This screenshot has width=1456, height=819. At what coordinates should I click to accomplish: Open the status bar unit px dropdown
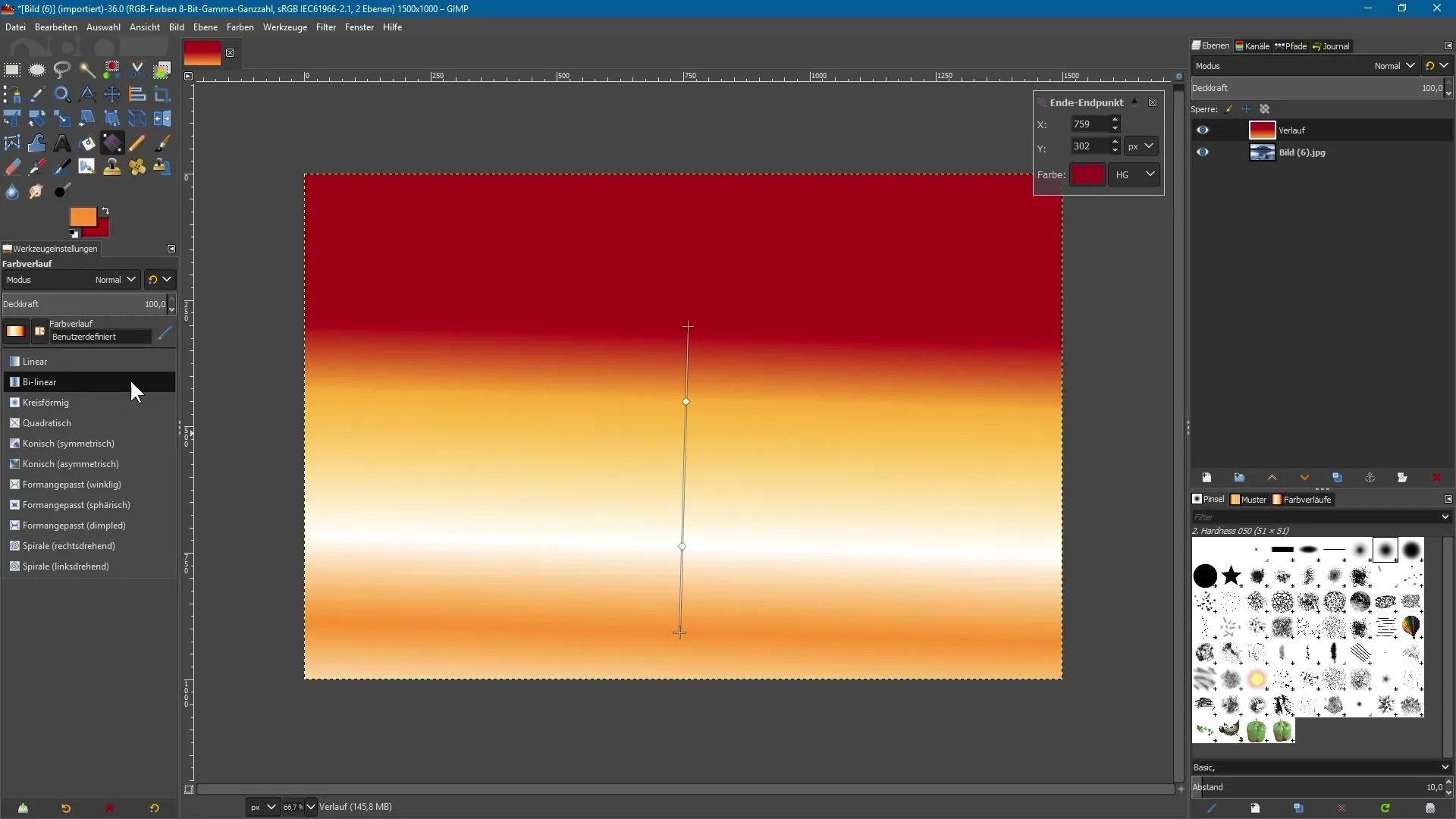point(262,808)
